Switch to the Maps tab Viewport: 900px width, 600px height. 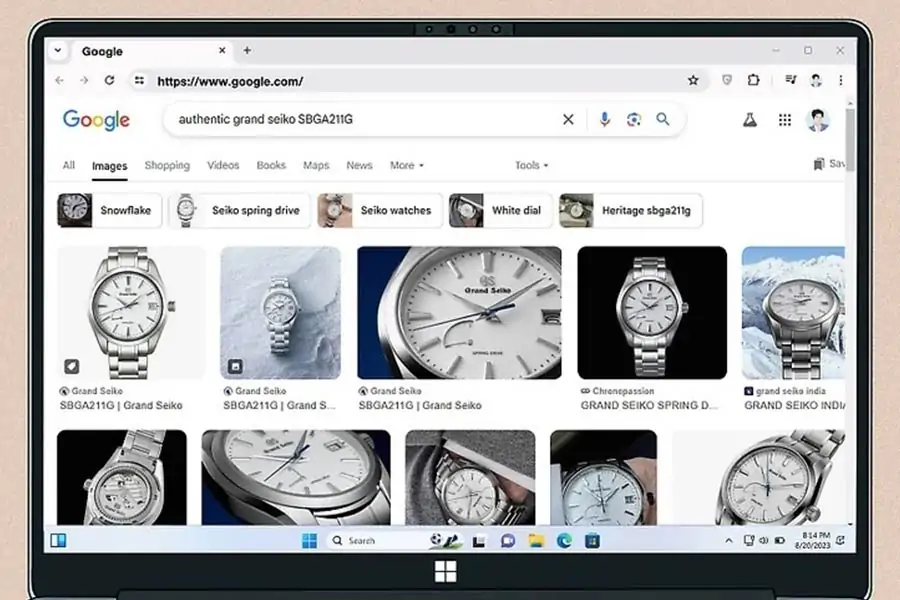point(316,165)
